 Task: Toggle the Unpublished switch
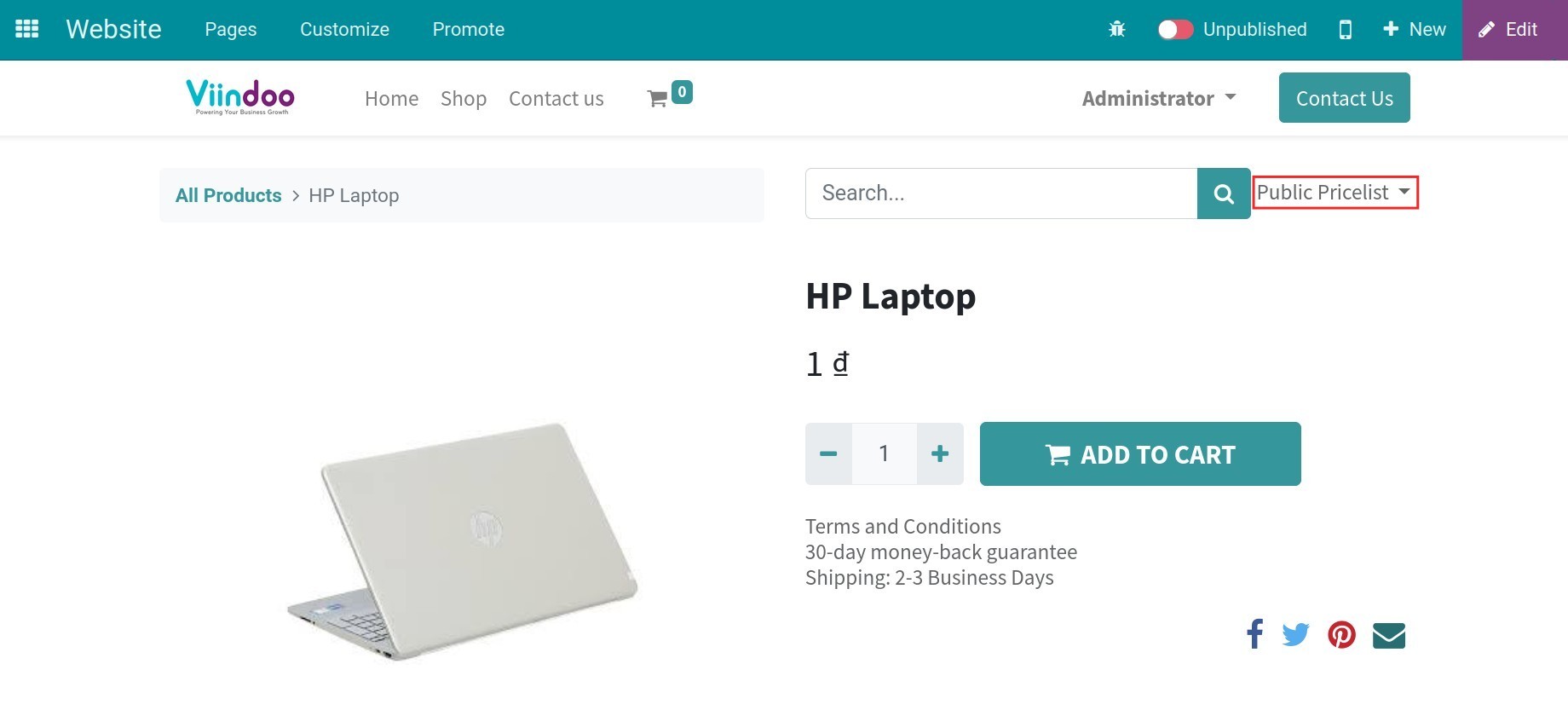point(1174,30)
